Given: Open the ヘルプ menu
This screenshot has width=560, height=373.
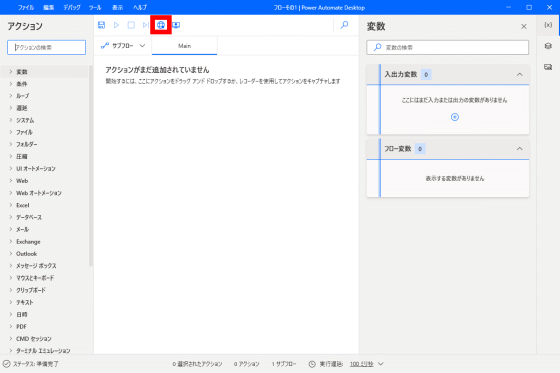Looking at the screenshot, I should [140, 8].
